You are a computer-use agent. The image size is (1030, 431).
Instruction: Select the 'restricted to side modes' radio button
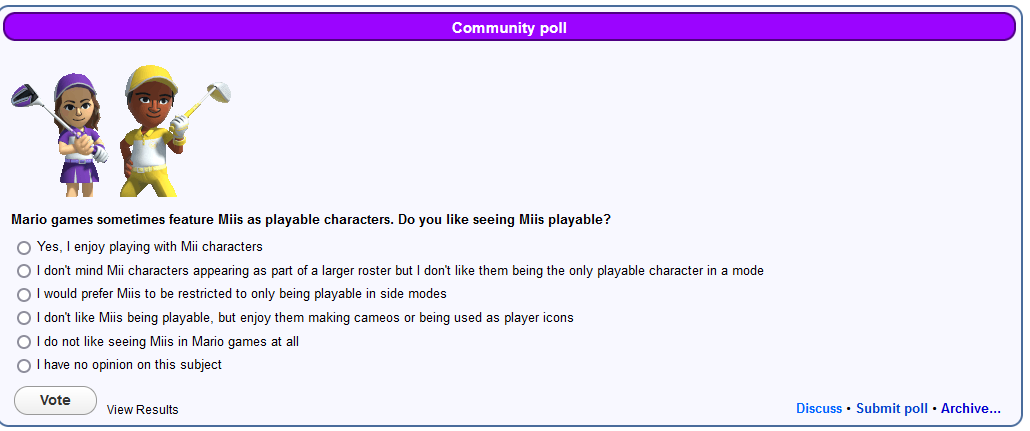(24, 295)
